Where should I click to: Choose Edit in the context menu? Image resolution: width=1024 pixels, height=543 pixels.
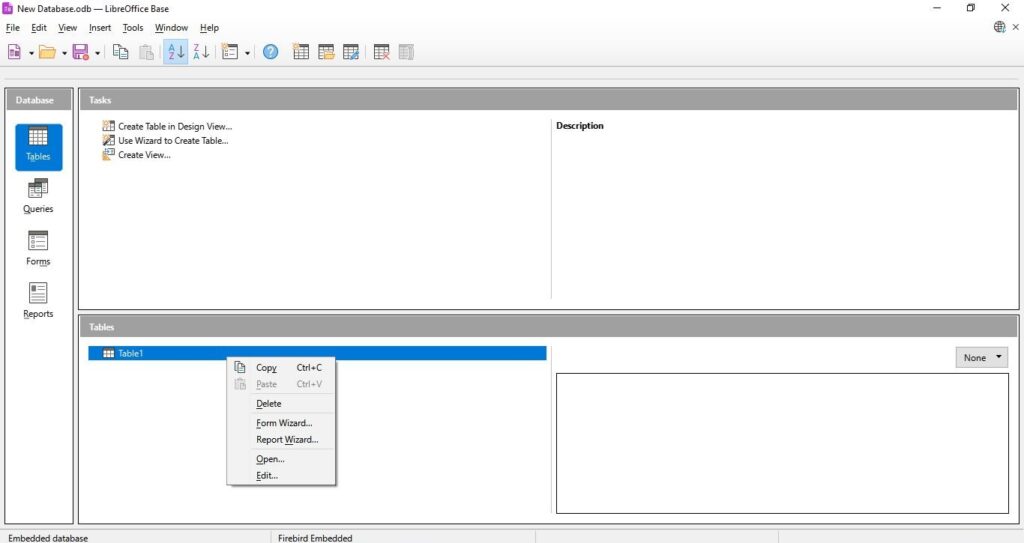point(267,476)
